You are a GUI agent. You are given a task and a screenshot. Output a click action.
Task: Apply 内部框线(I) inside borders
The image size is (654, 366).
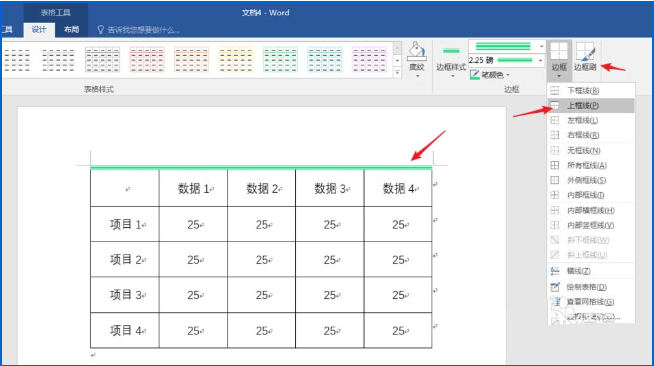click(591, 195)
